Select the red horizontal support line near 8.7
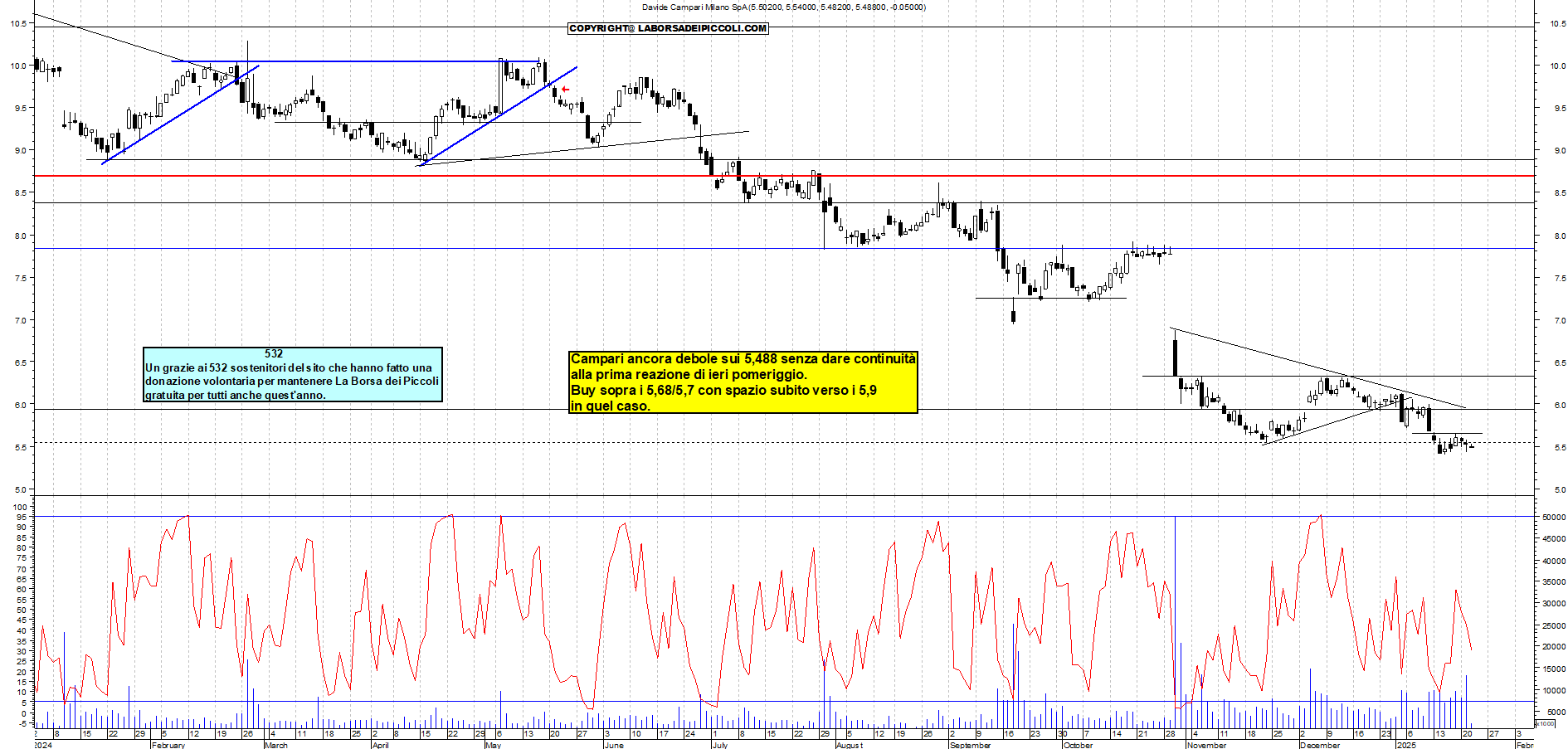 pyautogui.click(x=784, y=176)
